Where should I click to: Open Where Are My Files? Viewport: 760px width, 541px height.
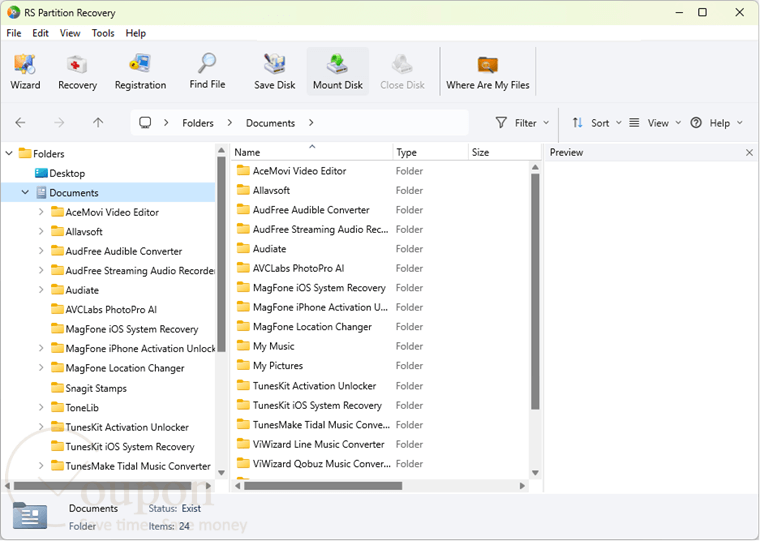[x=488, y=72]
